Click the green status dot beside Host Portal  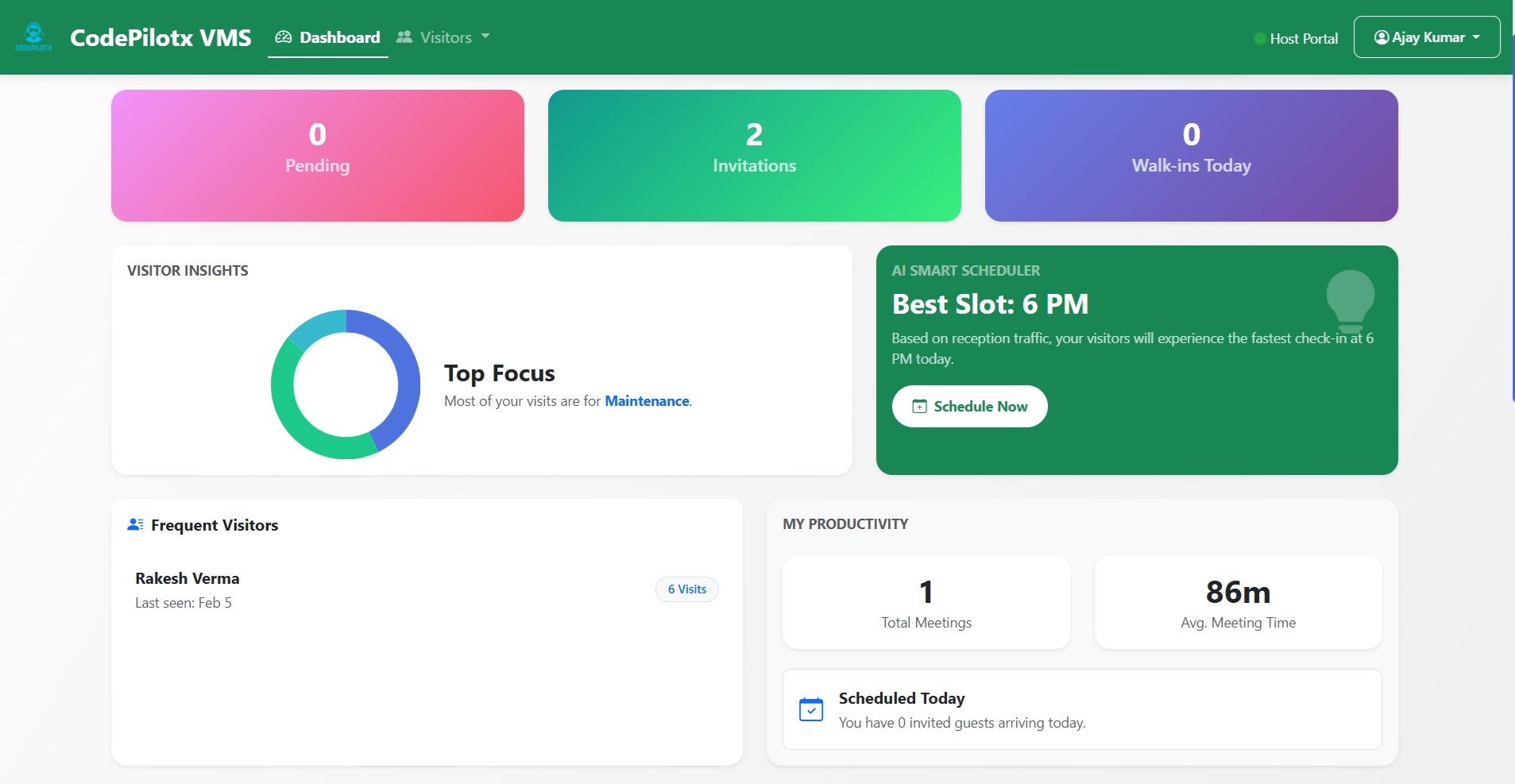pyautogui.click(x=1260, y=37)
